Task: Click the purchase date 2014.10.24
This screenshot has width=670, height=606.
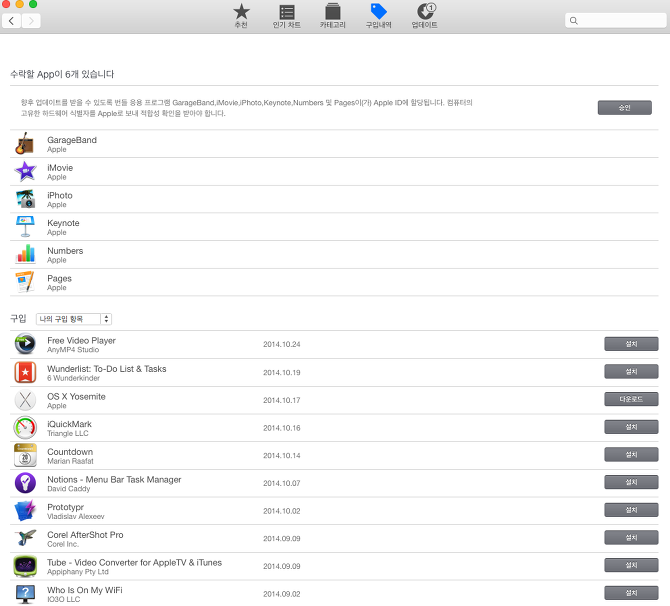Action: coord(282,344)
